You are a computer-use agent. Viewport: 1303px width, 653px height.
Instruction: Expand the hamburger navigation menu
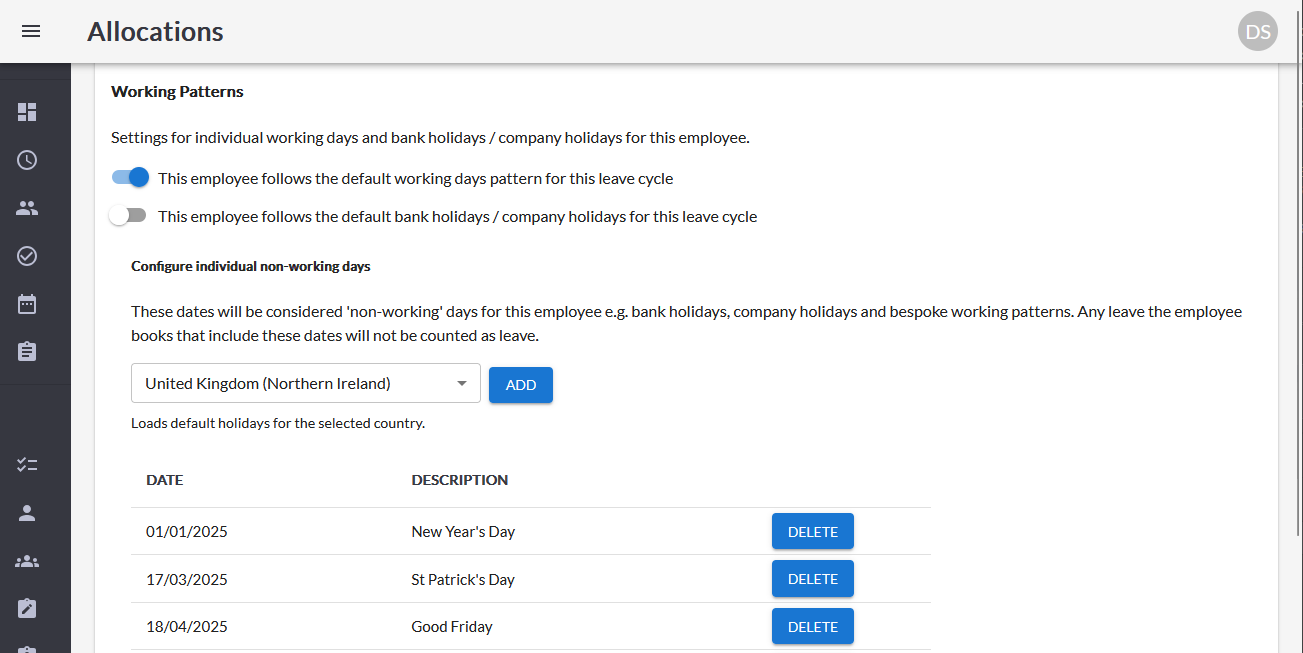pyautogui.click(x=31, y=31)
